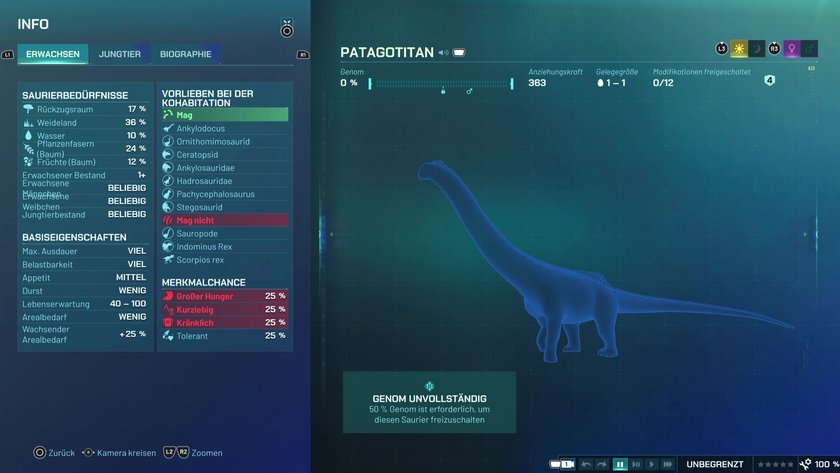Click the Lebenserwartung 40 – 100 value
Screen dimensions: 840x473
coord(128,304)
